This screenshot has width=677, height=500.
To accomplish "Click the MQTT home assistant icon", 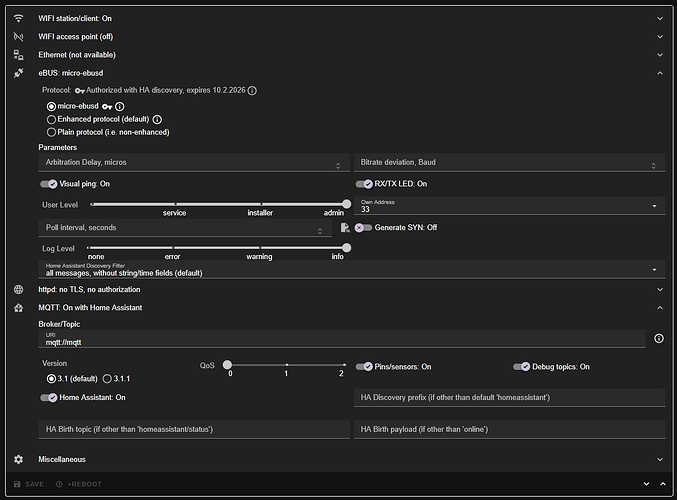I will (x=18, y=307).
